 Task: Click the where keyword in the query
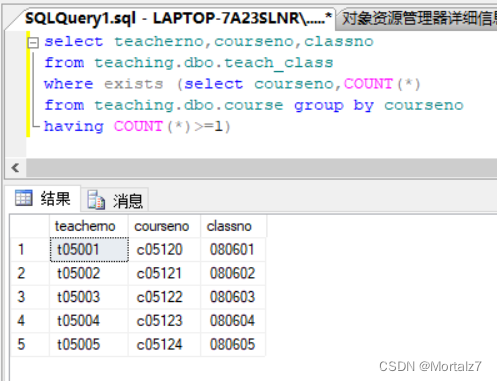coord(68,84)
